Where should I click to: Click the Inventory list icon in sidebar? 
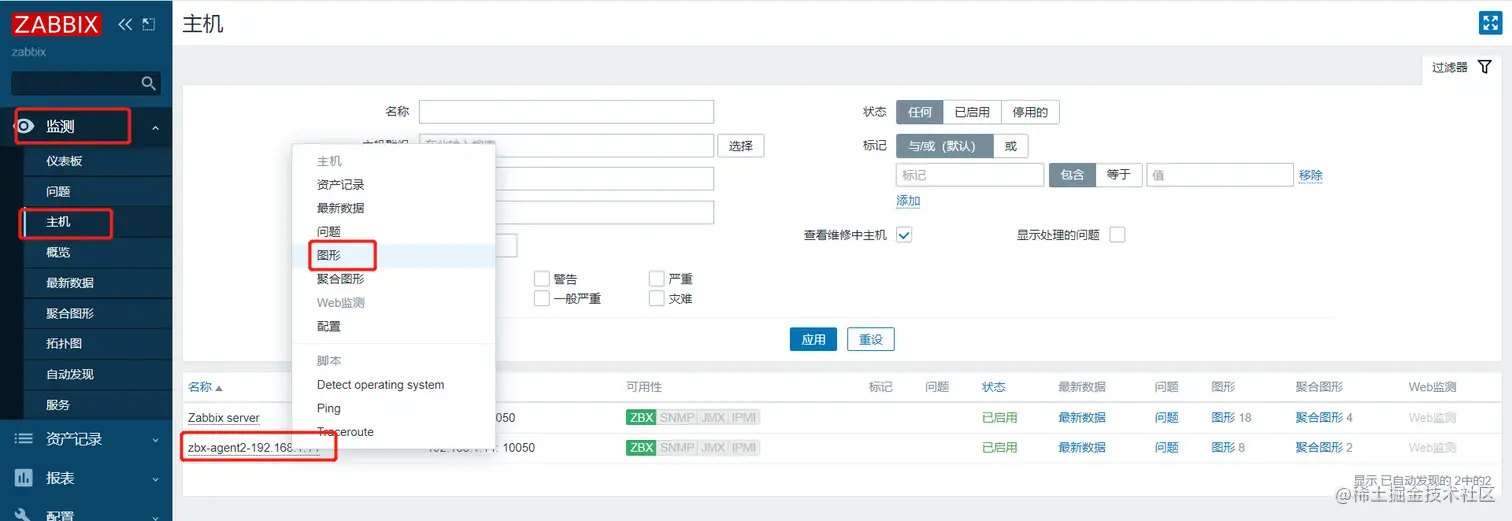[25, 439]
